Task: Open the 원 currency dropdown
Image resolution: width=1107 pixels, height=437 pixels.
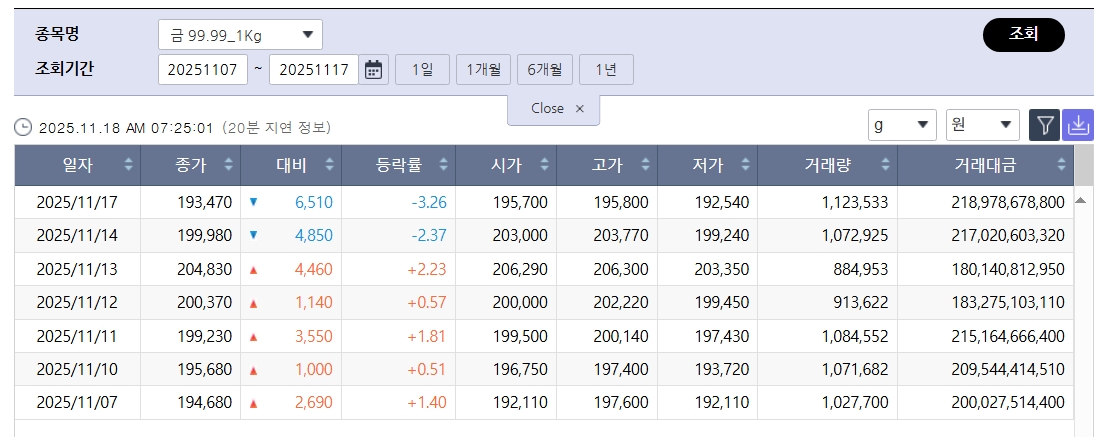Action: tap(983, 125)
